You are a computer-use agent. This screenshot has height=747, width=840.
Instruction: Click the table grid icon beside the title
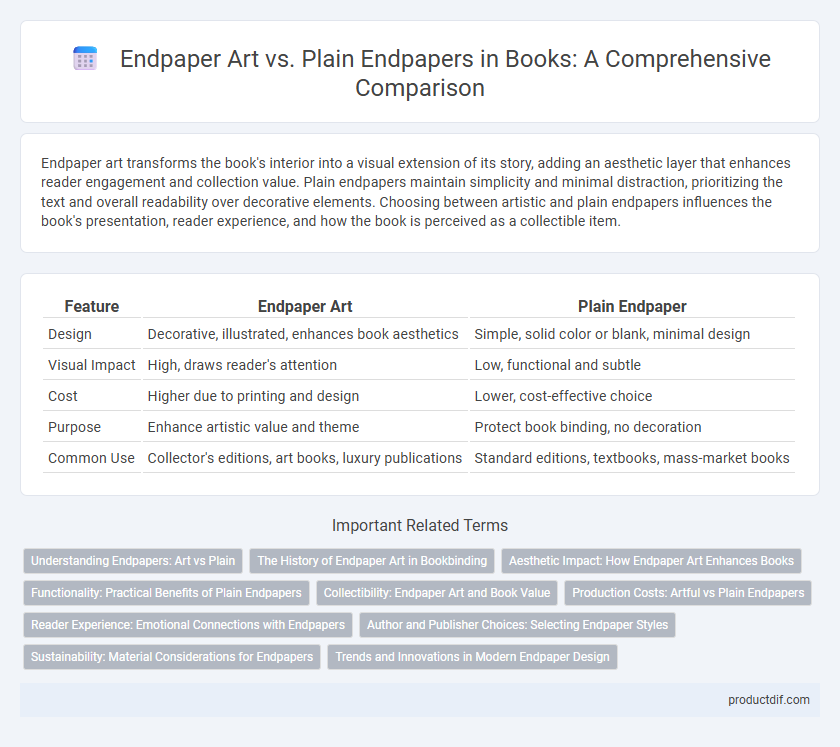[85, 58]
